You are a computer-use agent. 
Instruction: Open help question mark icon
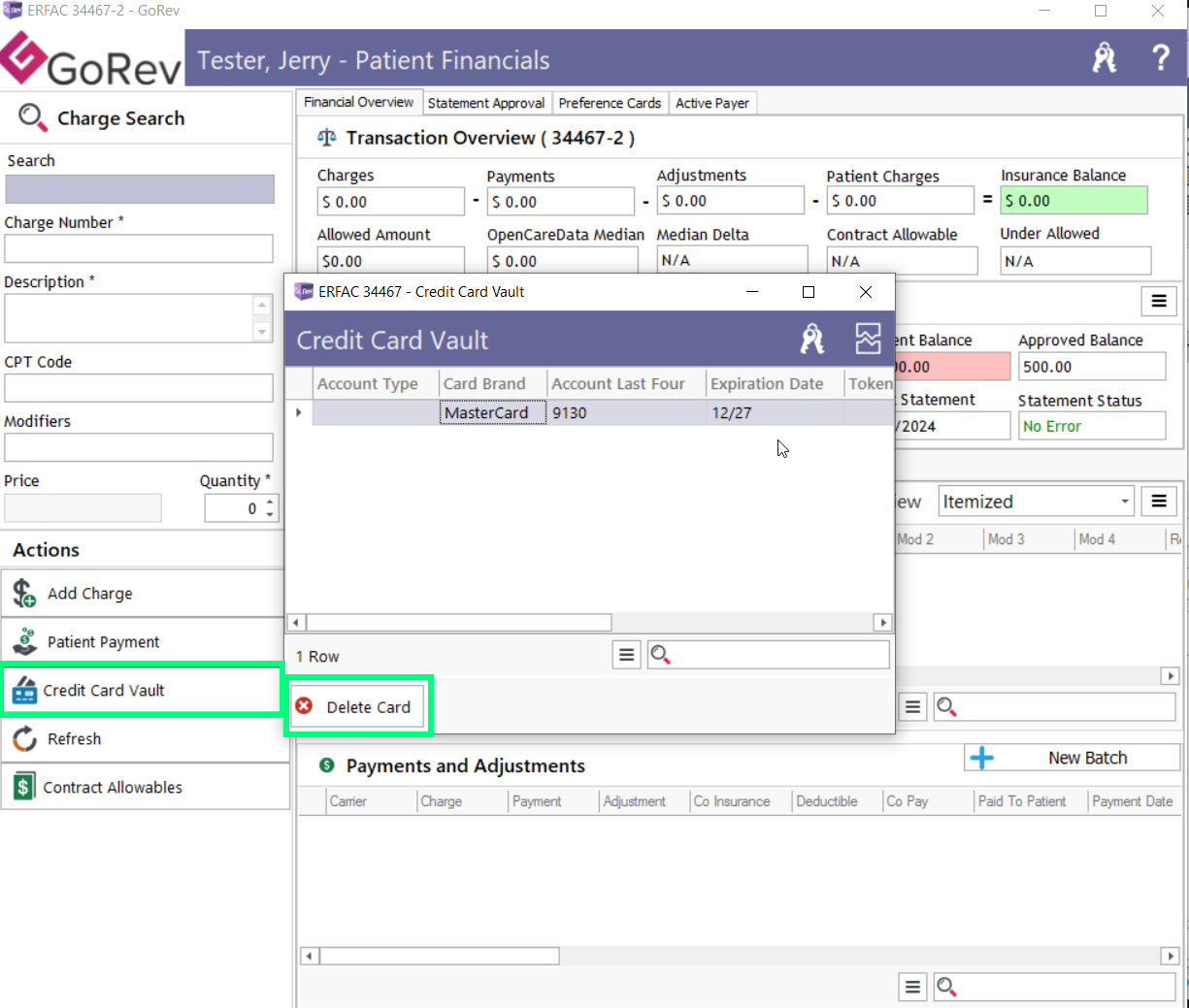[x=1160, y=58]
